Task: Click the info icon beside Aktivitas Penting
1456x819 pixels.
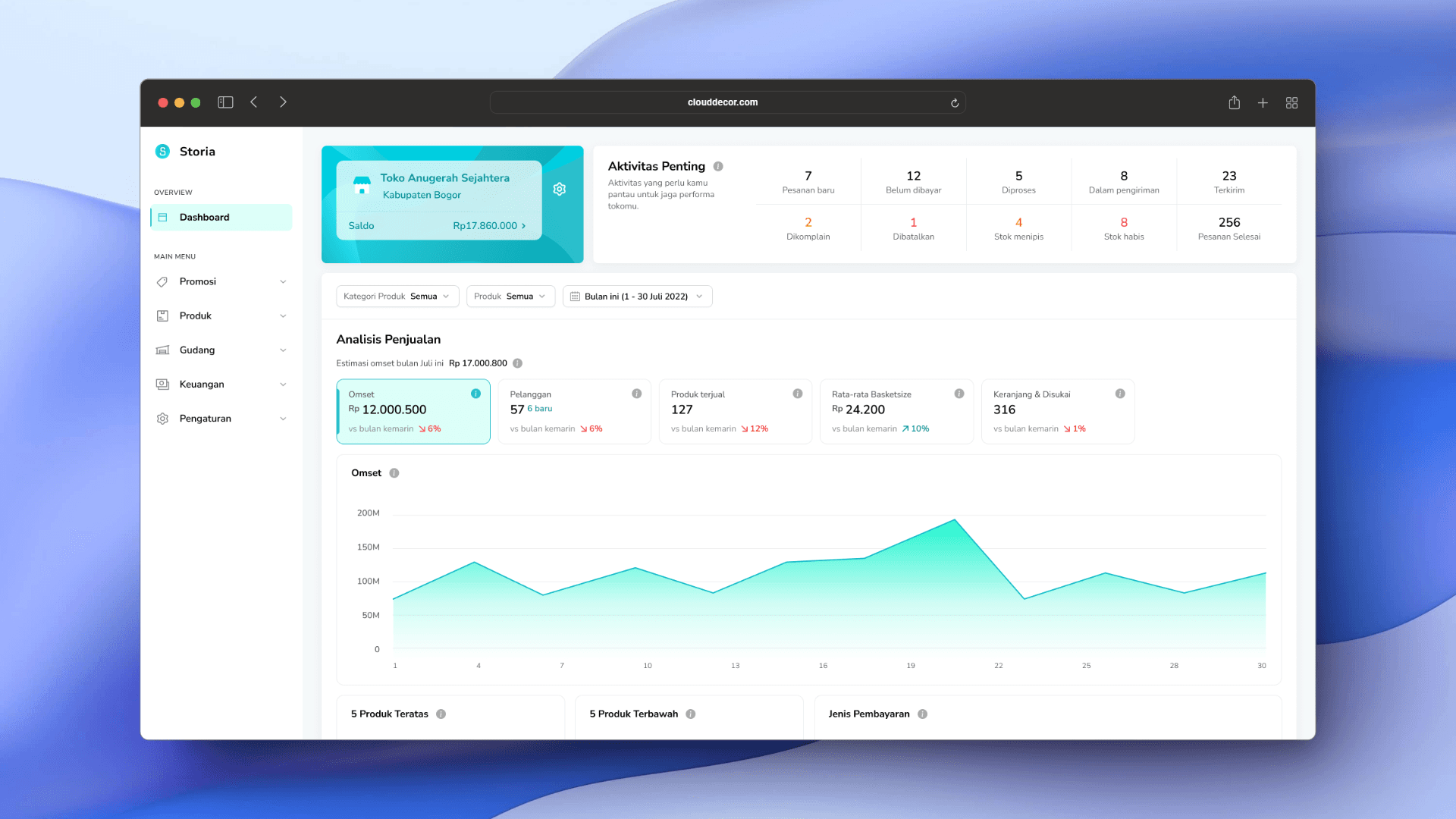Action: tap(718, 166)
